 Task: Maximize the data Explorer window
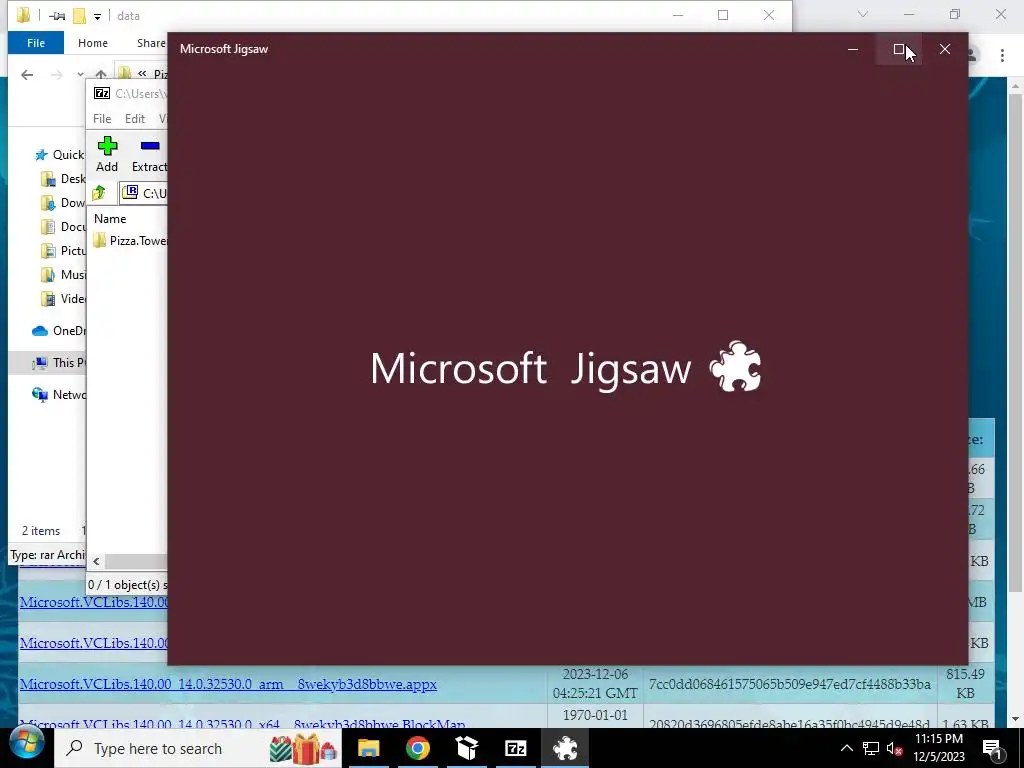(723, 15)
